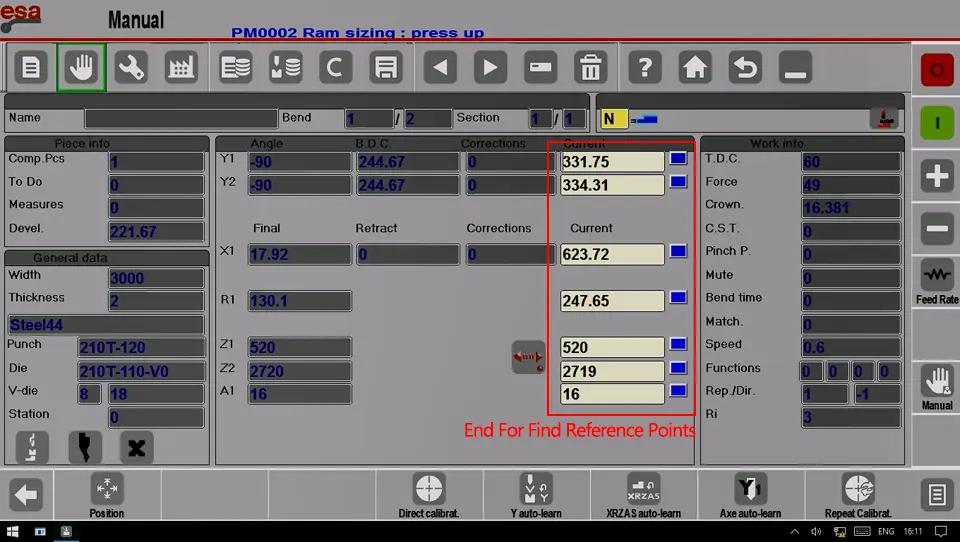Select Repeat Calibrat. option
The image size is (960, 542).
pos(858,495)
